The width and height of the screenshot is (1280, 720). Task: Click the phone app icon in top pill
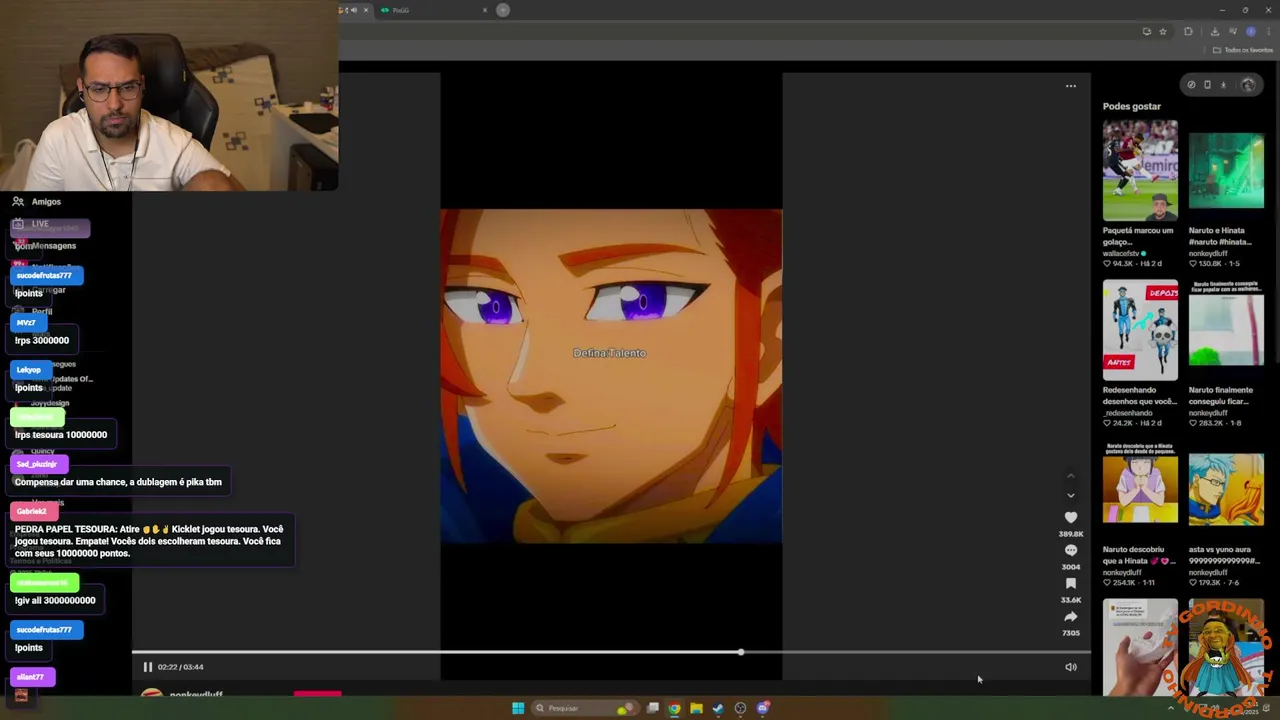(x=1207, y=85)
